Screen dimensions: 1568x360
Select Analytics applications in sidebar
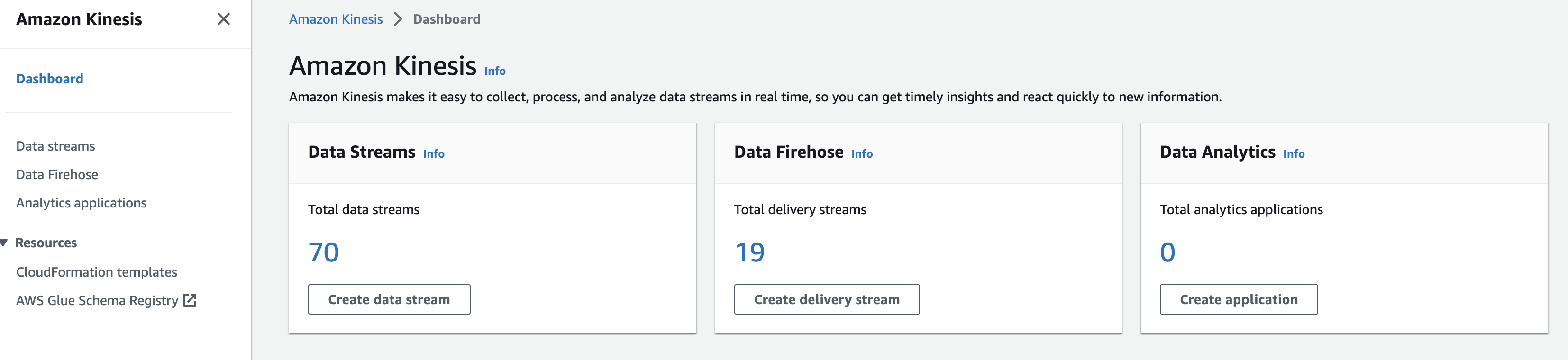coord(82,203)
